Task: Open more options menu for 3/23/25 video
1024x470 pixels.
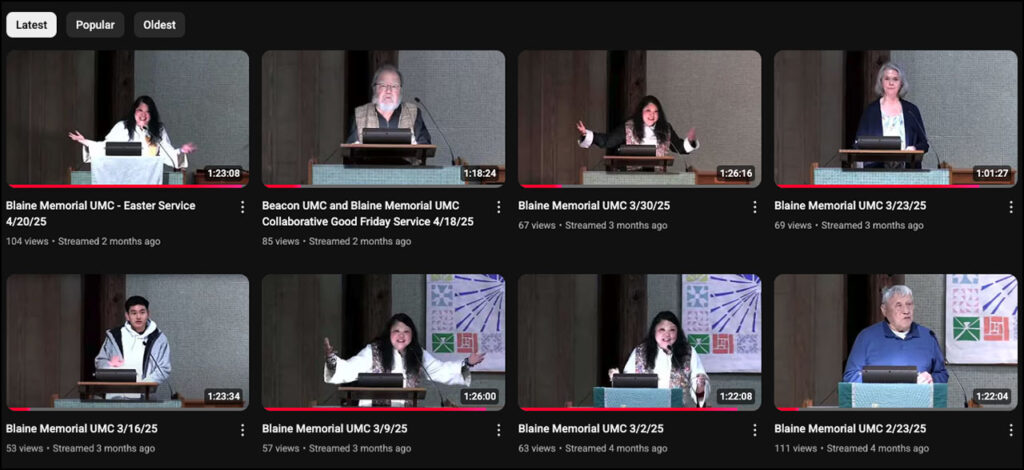Action: tap(1010, 207)
